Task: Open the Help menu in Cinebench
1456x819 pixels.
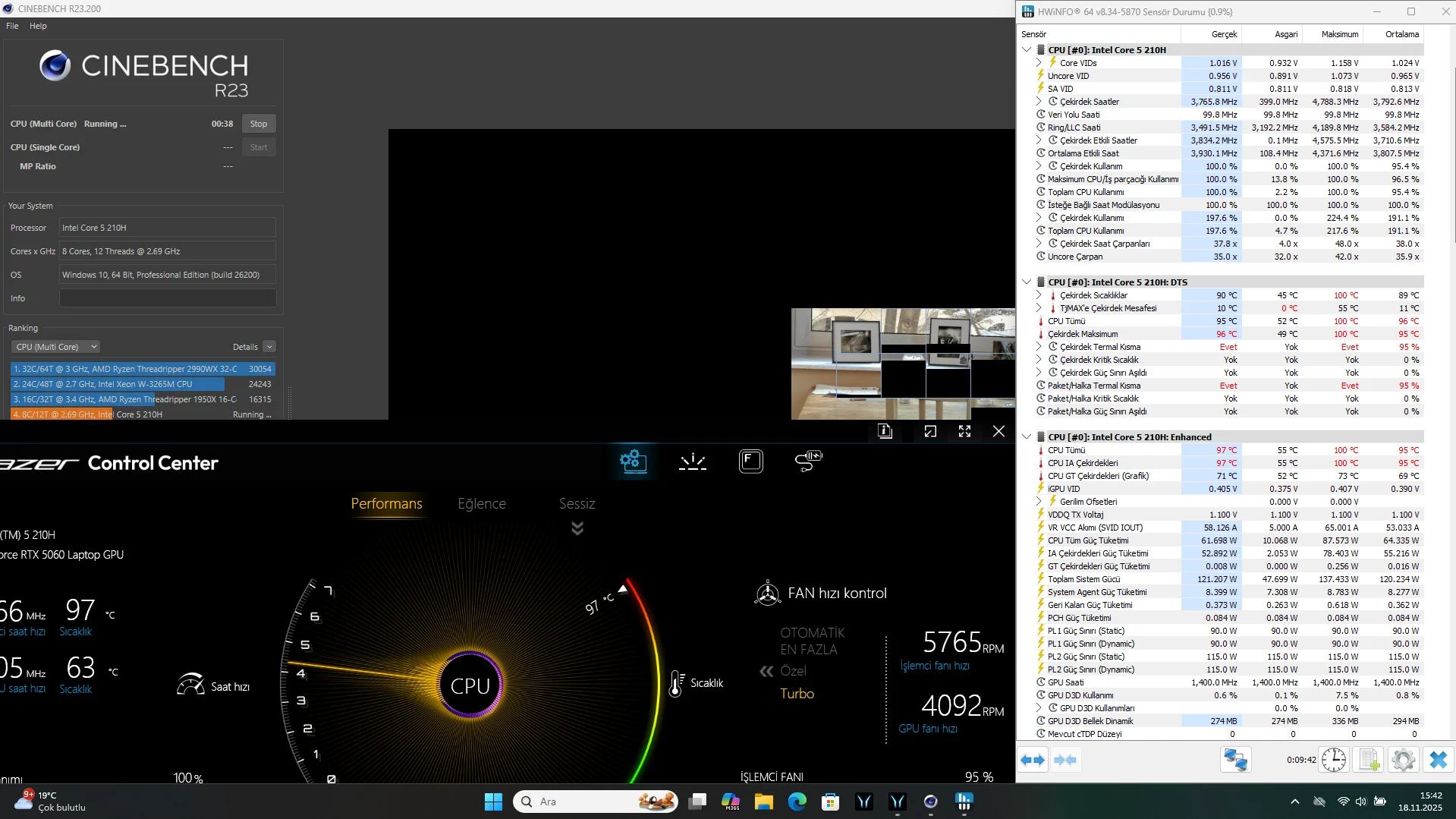Action: 38,26
